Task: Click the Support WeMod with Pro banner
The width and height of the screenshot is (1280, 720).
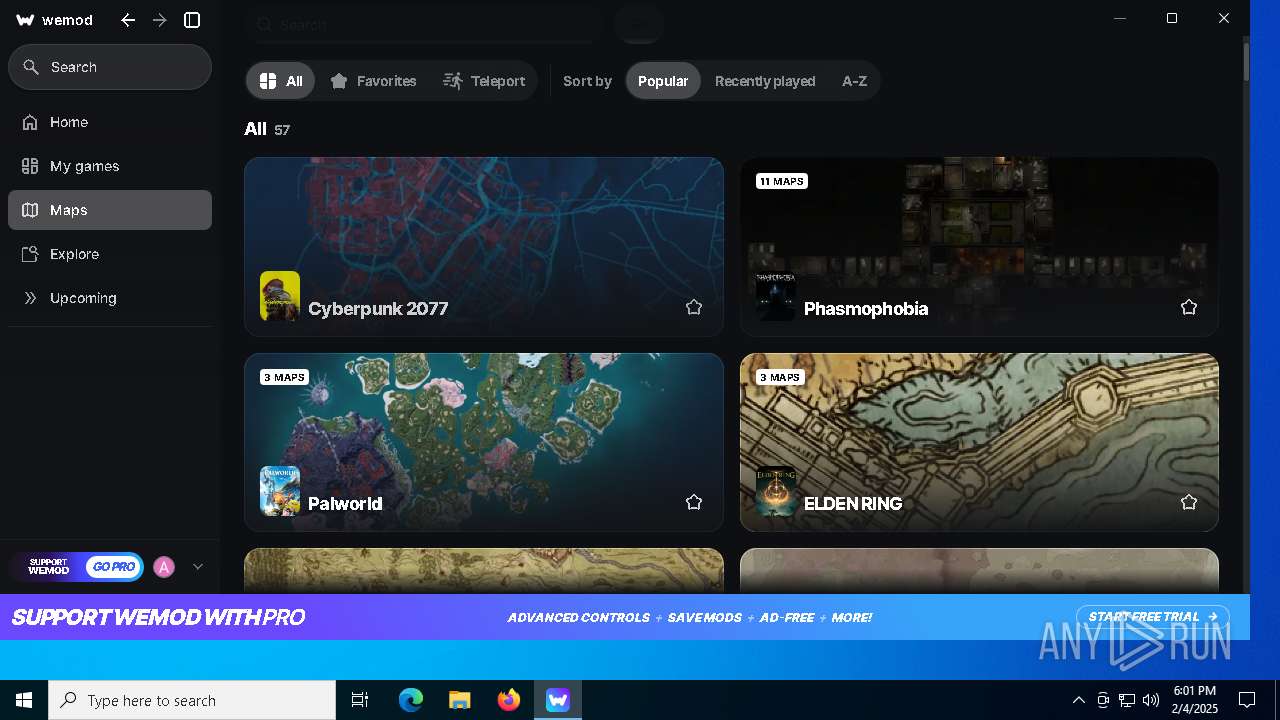Action: pos(625,617)
